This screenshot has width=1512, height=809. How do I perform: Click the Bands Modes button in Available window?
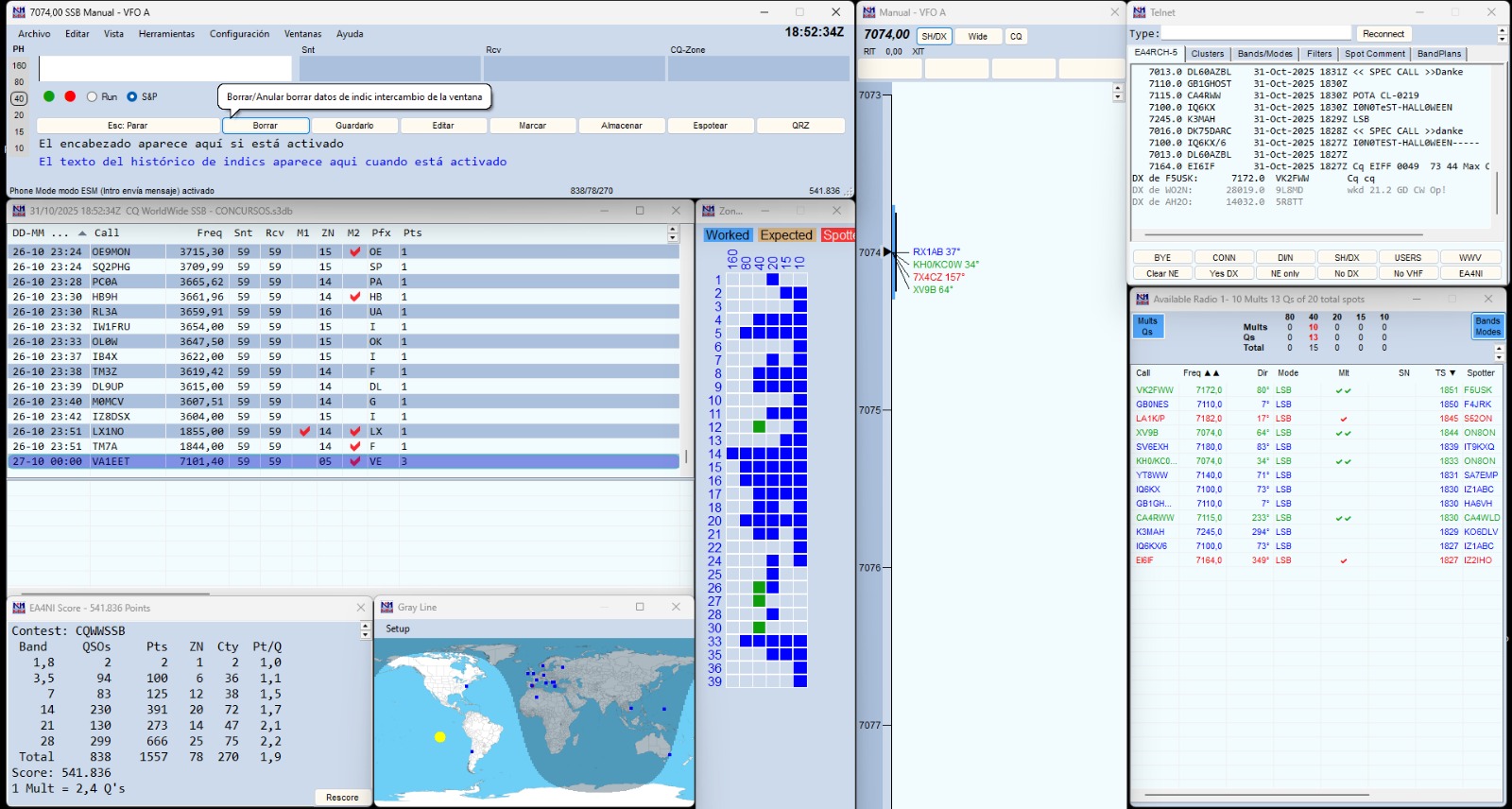click(1487, 326)
